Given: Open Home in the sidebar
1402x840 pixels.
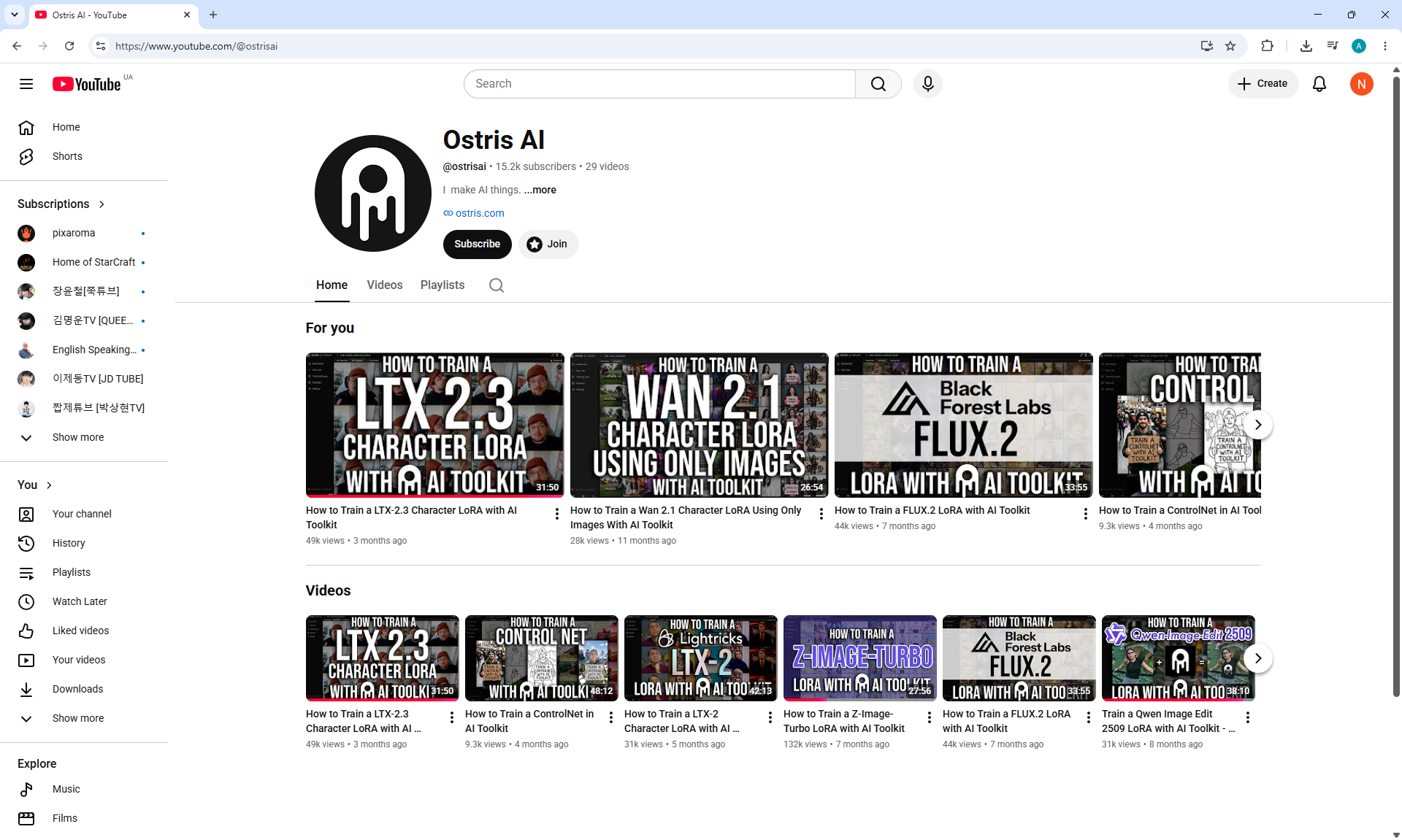Looking at the screenshot, I should click(x=84, y=127).
